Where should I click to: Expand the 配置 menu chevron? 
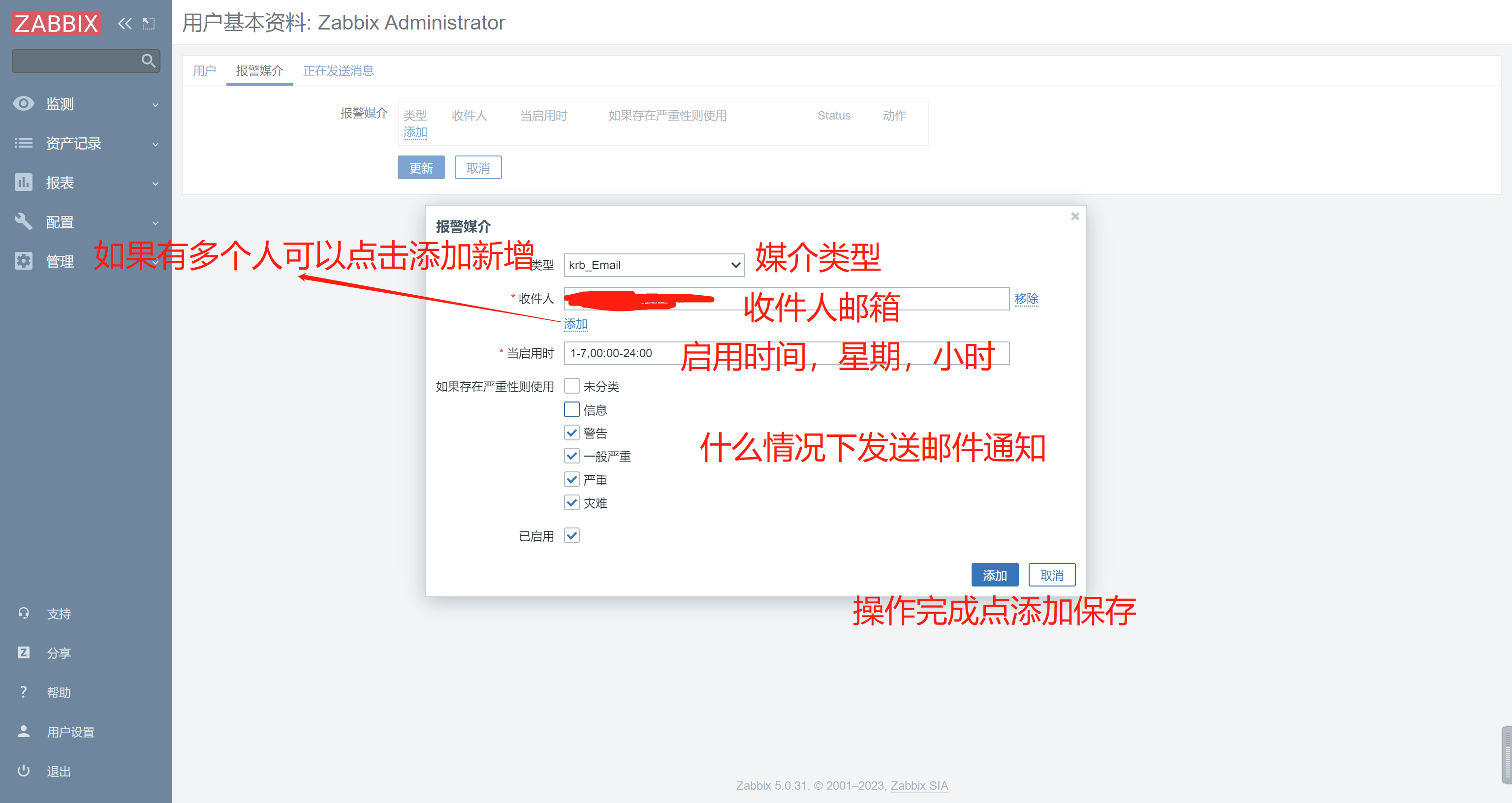click(156, 223)
